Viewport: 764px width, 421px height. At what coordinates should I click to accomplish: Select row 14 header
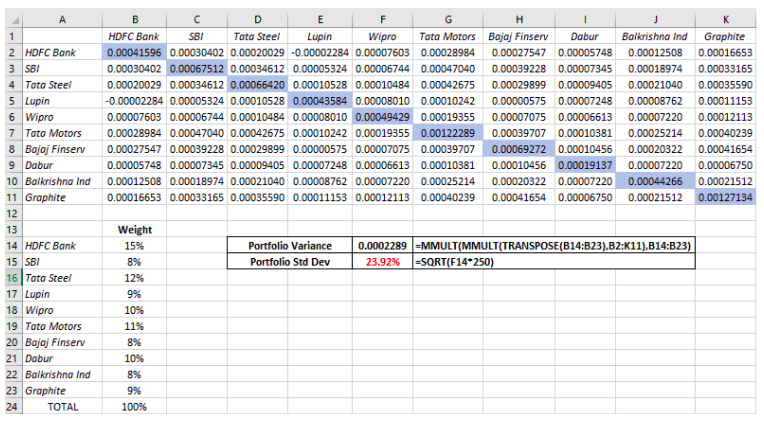click(14, 246)
